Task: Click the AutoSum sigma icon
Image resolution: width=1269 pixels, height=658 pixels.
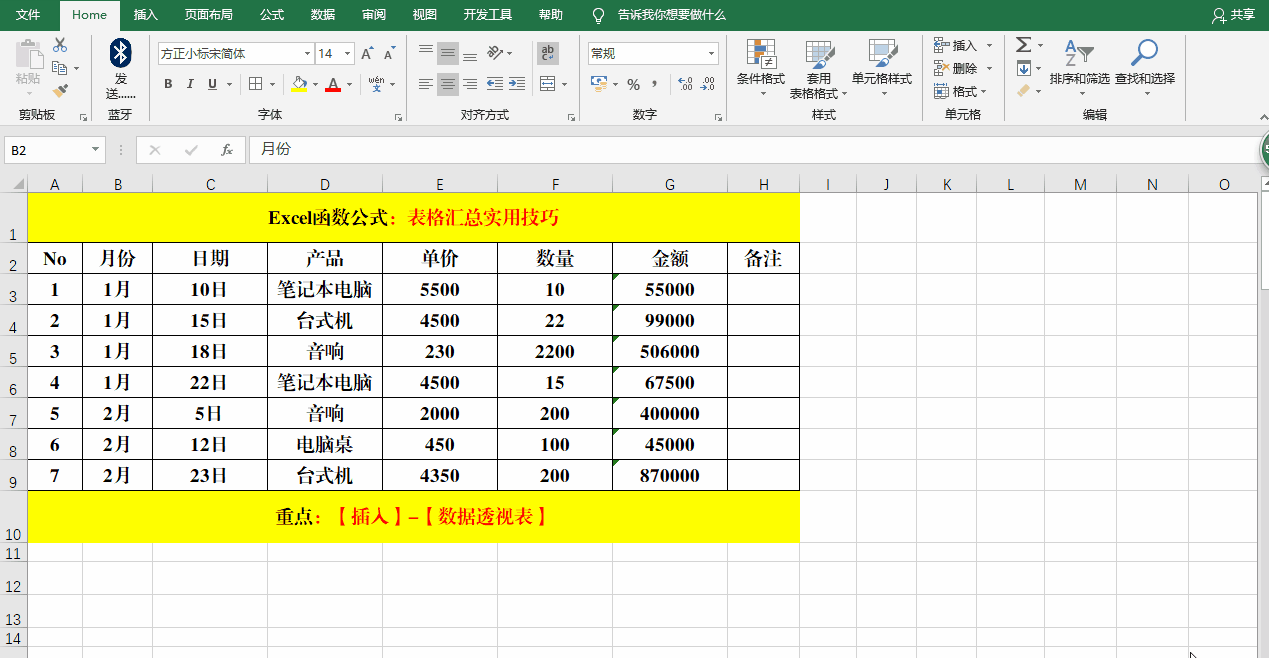Action: (1023, 45)
